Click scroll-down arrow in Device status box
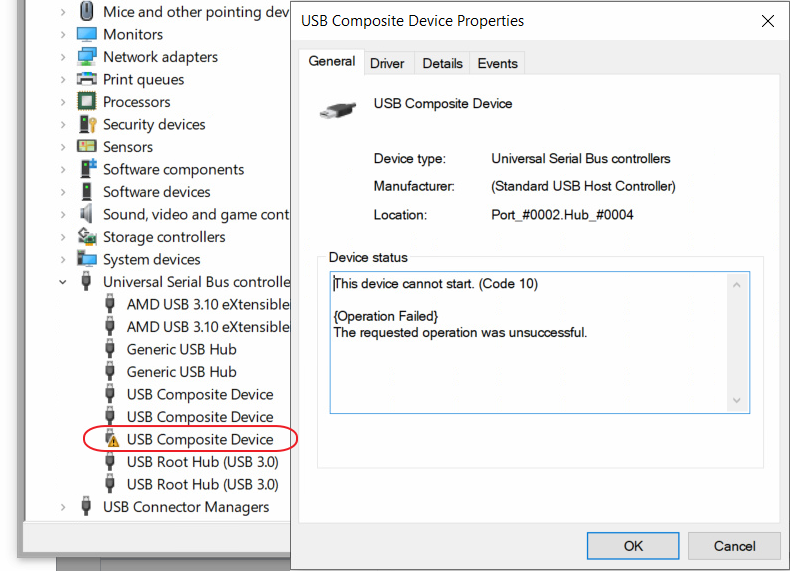 tap(737, 400)
